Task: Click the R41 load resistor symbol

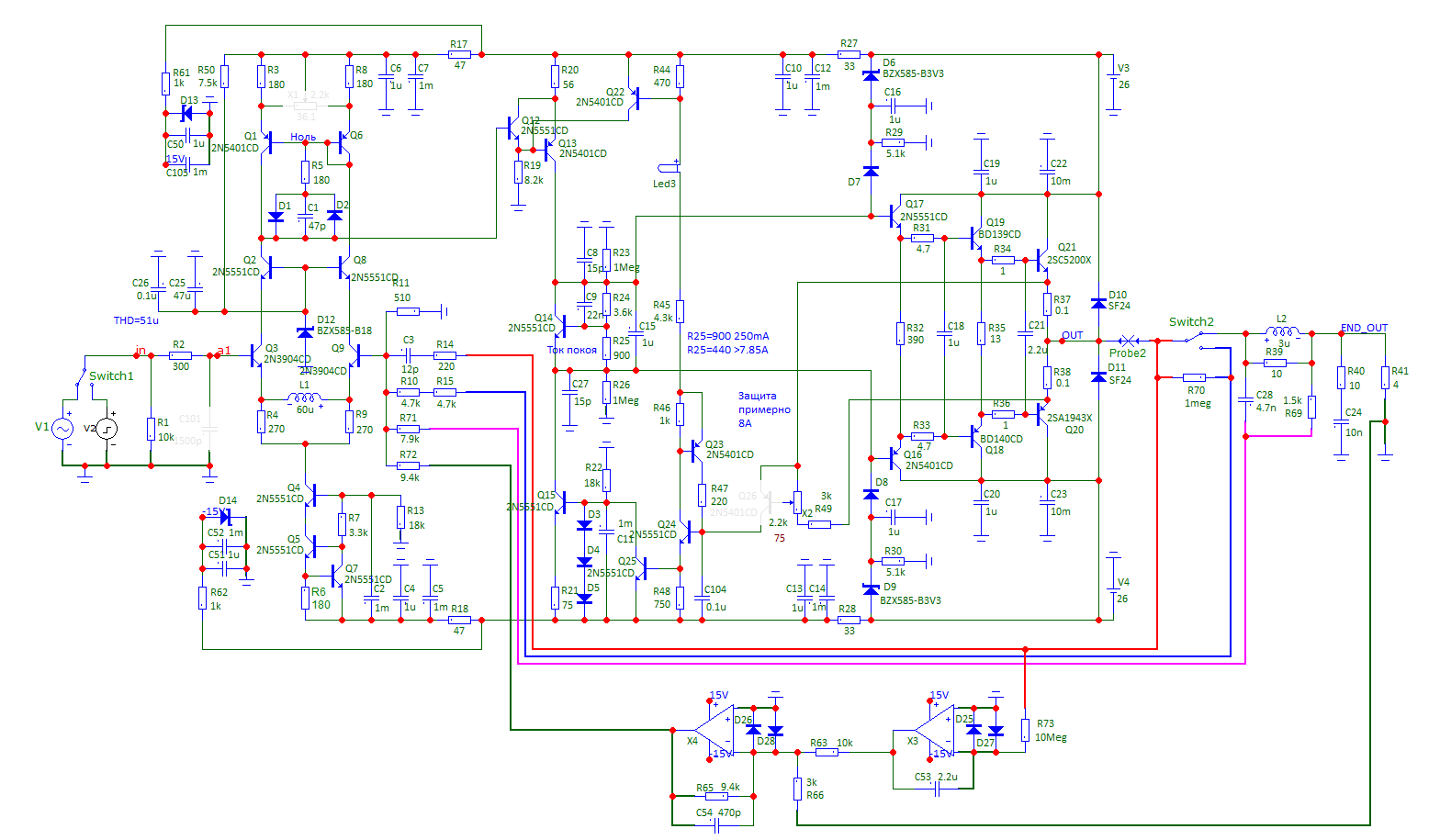Action: [1385, 377]
